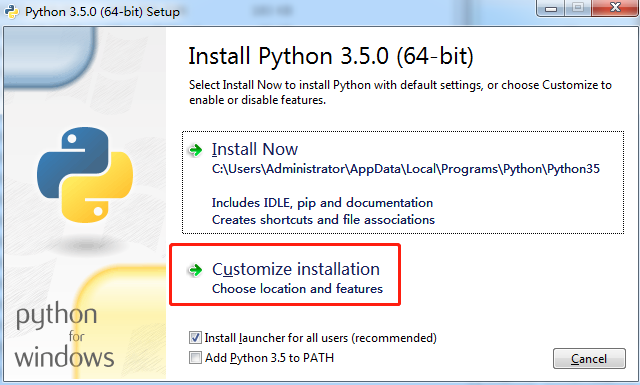Image resolution: width=640 pixels, height=385 pixels.
Task: Uncheck Install launcher for all users
Action: coord(195,338)
